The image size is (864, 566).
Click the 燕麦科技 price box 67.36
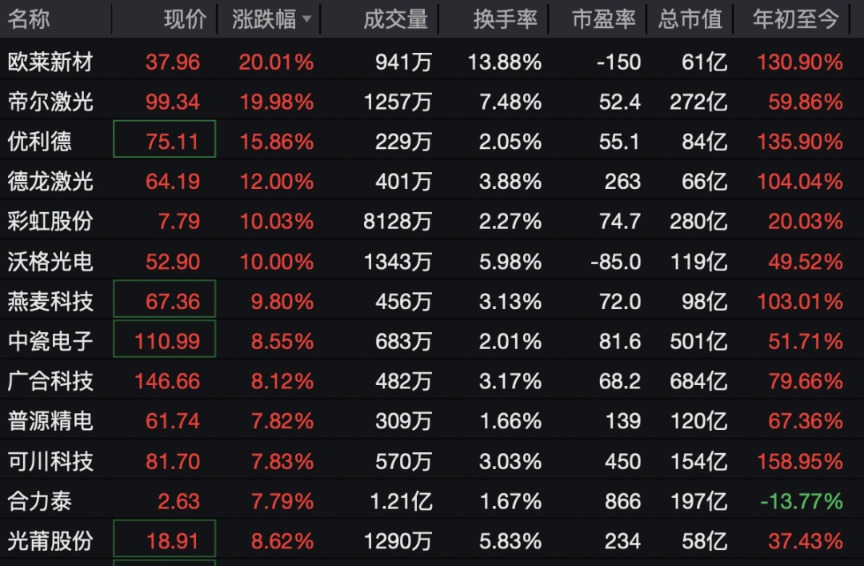point(165,301)
